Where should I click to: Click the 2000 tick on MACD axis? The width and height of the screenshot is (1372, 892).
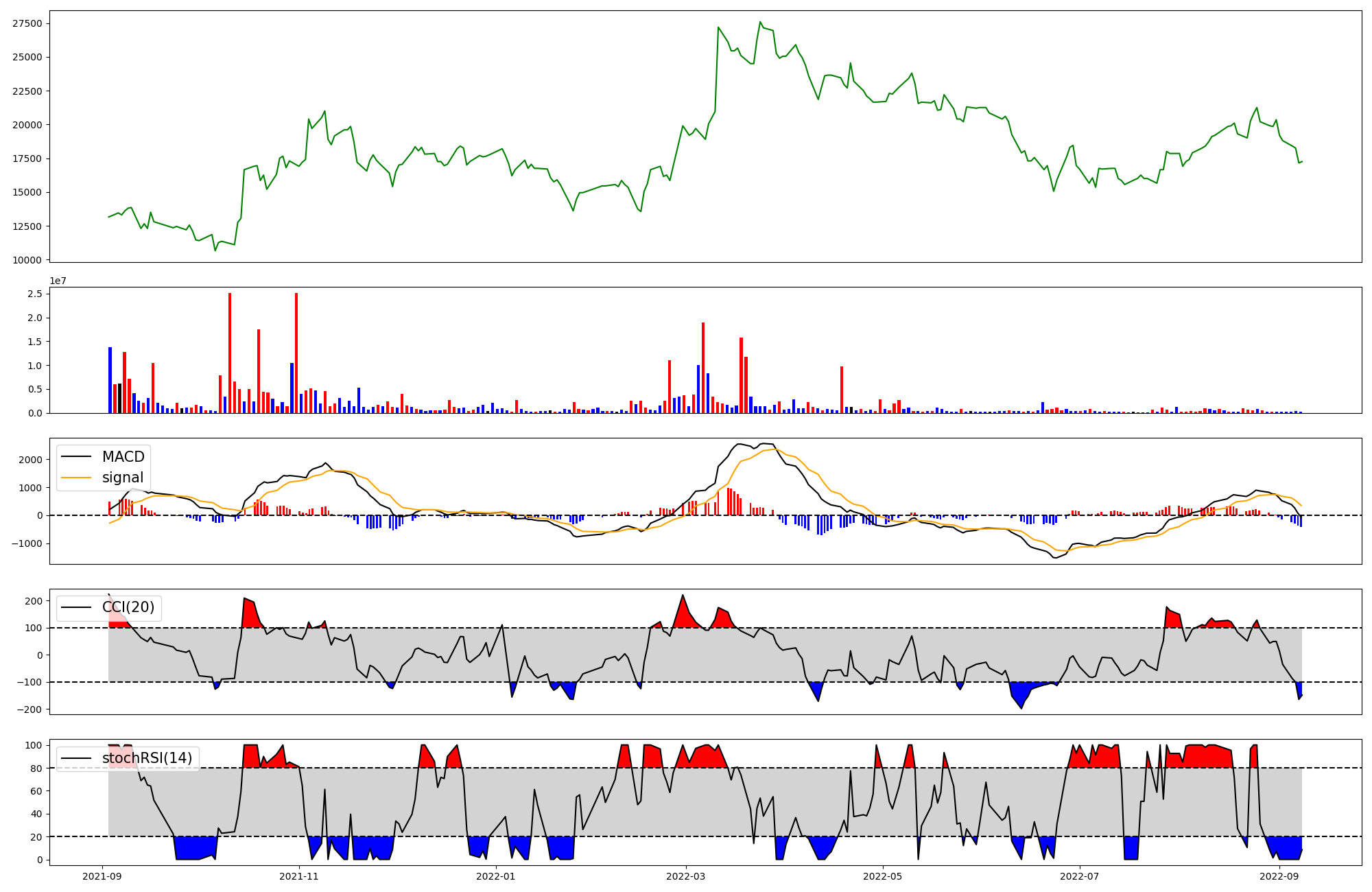(x=30, y=460)
